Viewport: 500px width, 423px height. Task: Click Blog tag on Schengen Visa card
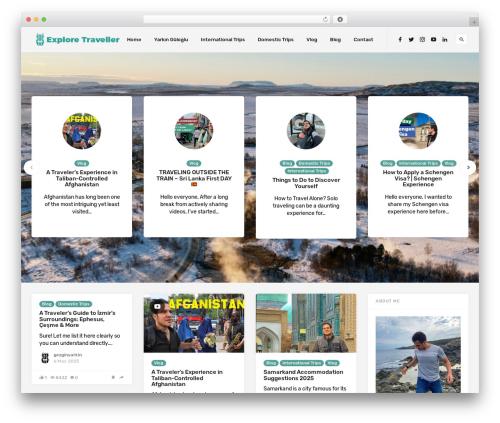388,163
